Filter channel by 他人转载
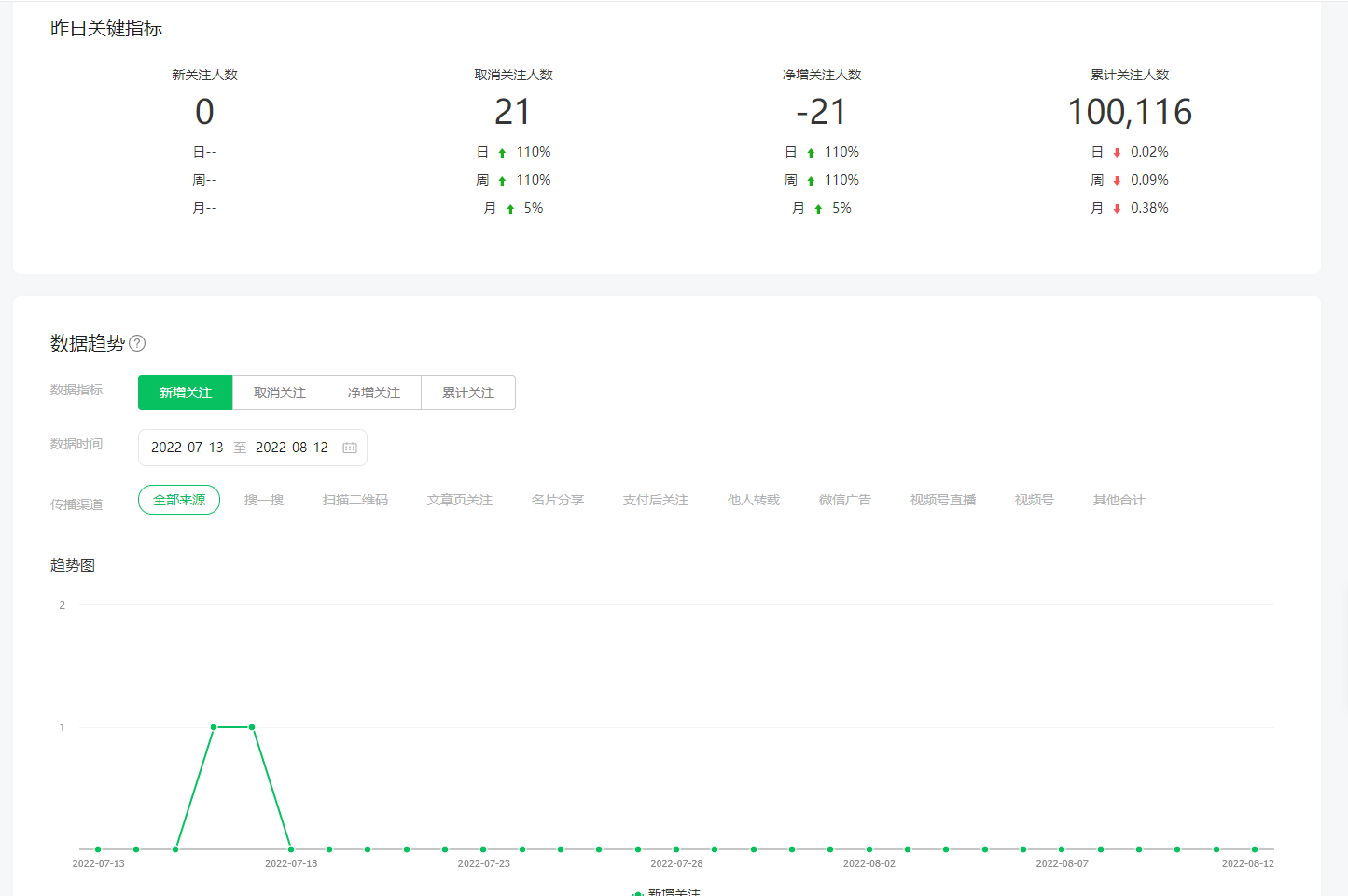1348x896 pixels. click(x=754, y=500)
